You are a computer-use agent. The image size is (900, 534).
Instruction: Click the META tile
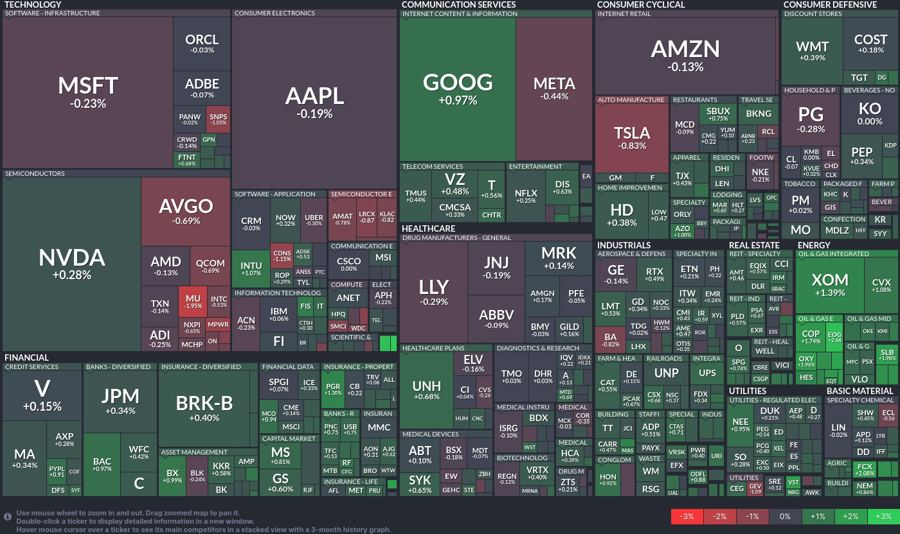[554, 90]
